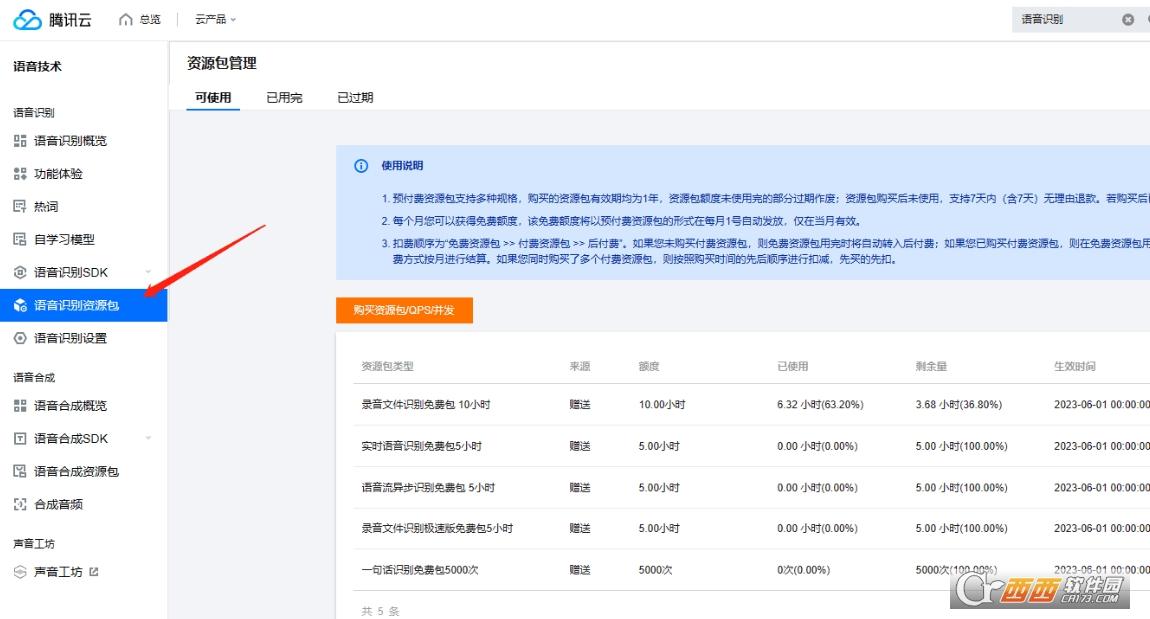Screen dimensions: 1150x619
Task: Click the 自学习模型 sidebar icon
Action: (20, 239)
